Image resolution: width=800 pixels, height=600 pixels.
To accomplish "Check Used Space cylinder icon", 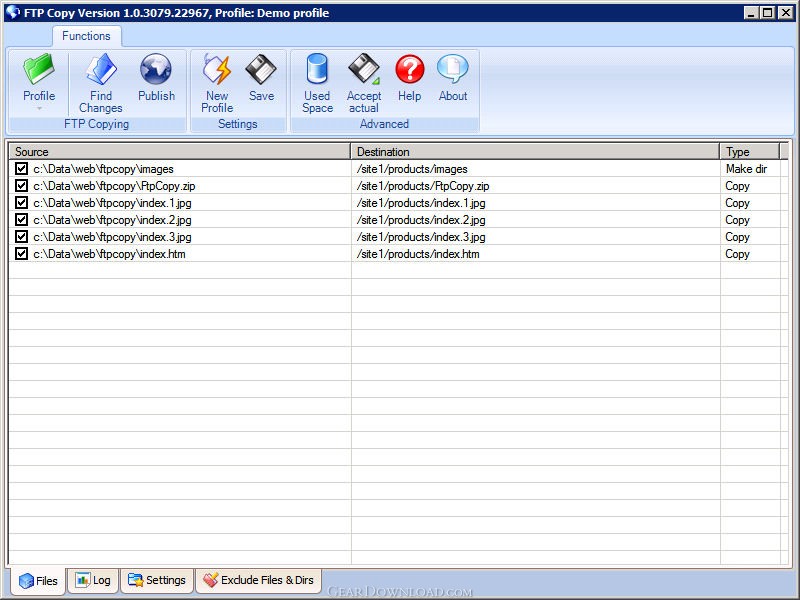I will click(x=317, y=69).
